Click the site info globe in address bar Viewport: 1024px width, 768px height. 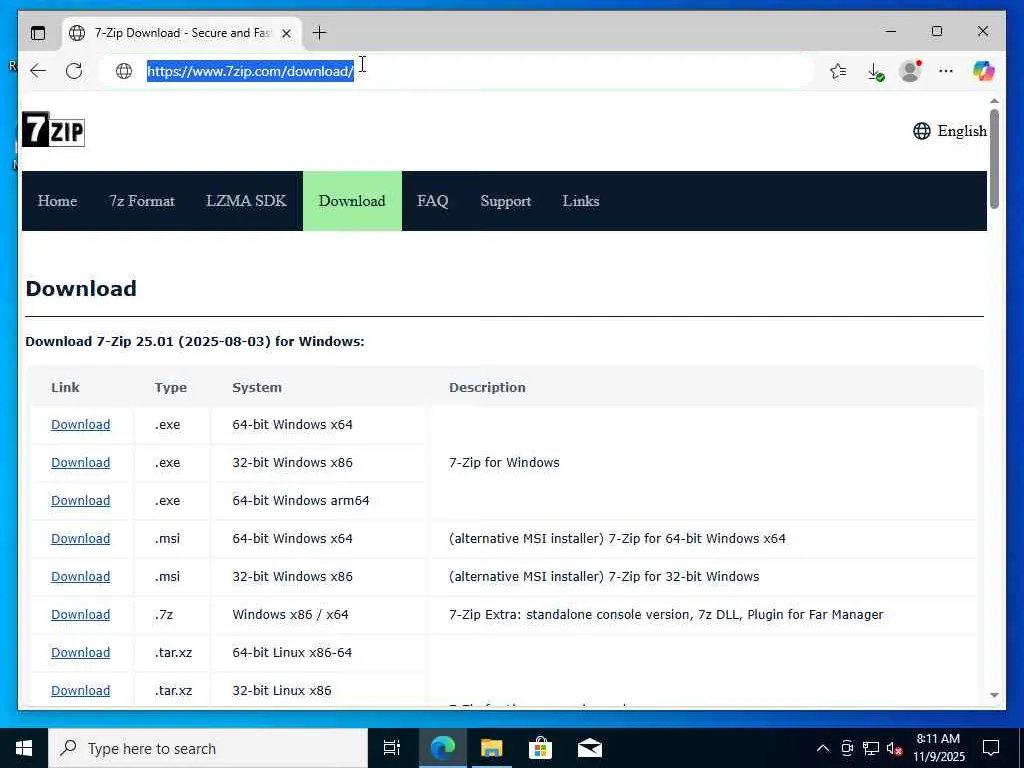tap(124, 71)
